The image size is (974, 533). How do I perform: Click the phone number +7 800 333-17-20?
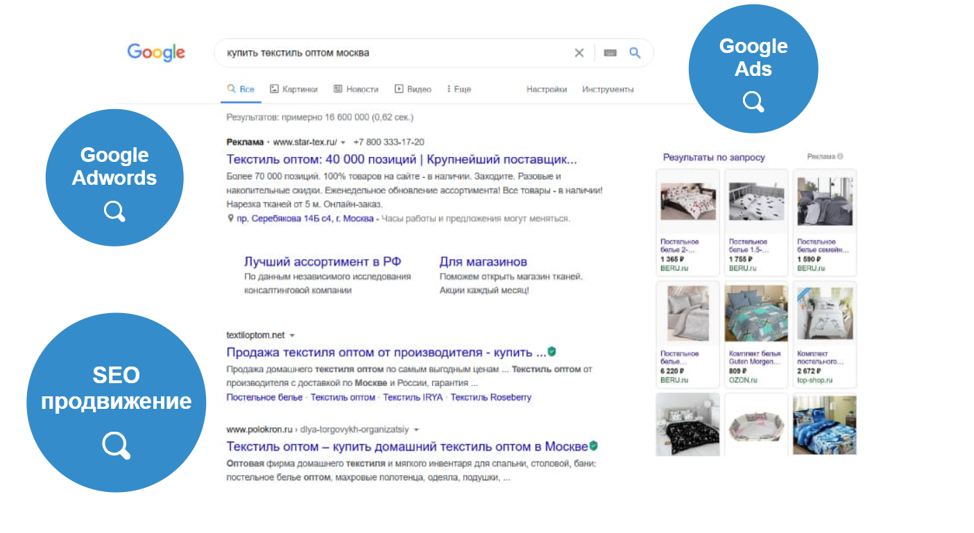point(389,142)
